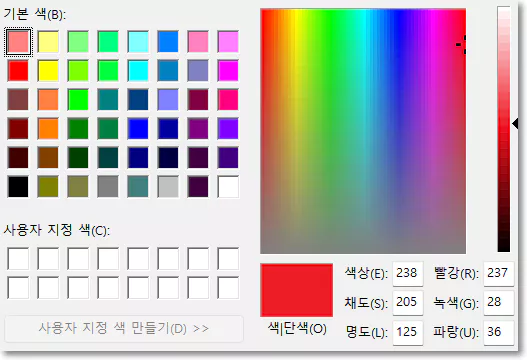Select the medium gray swatch in the bottom row
The image size is (527, 360).
pyautogui.click(x=108, y=187)
